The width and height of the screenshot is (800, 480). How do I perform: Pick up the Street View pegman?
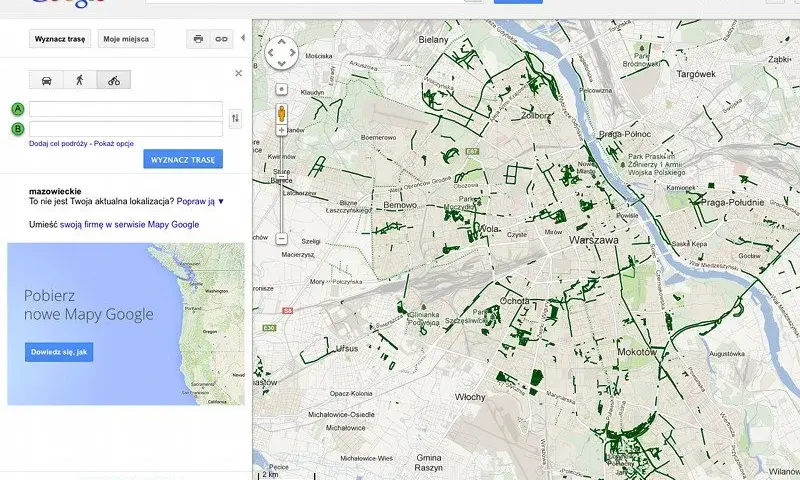pyautogui.click(x=282, y=113)
